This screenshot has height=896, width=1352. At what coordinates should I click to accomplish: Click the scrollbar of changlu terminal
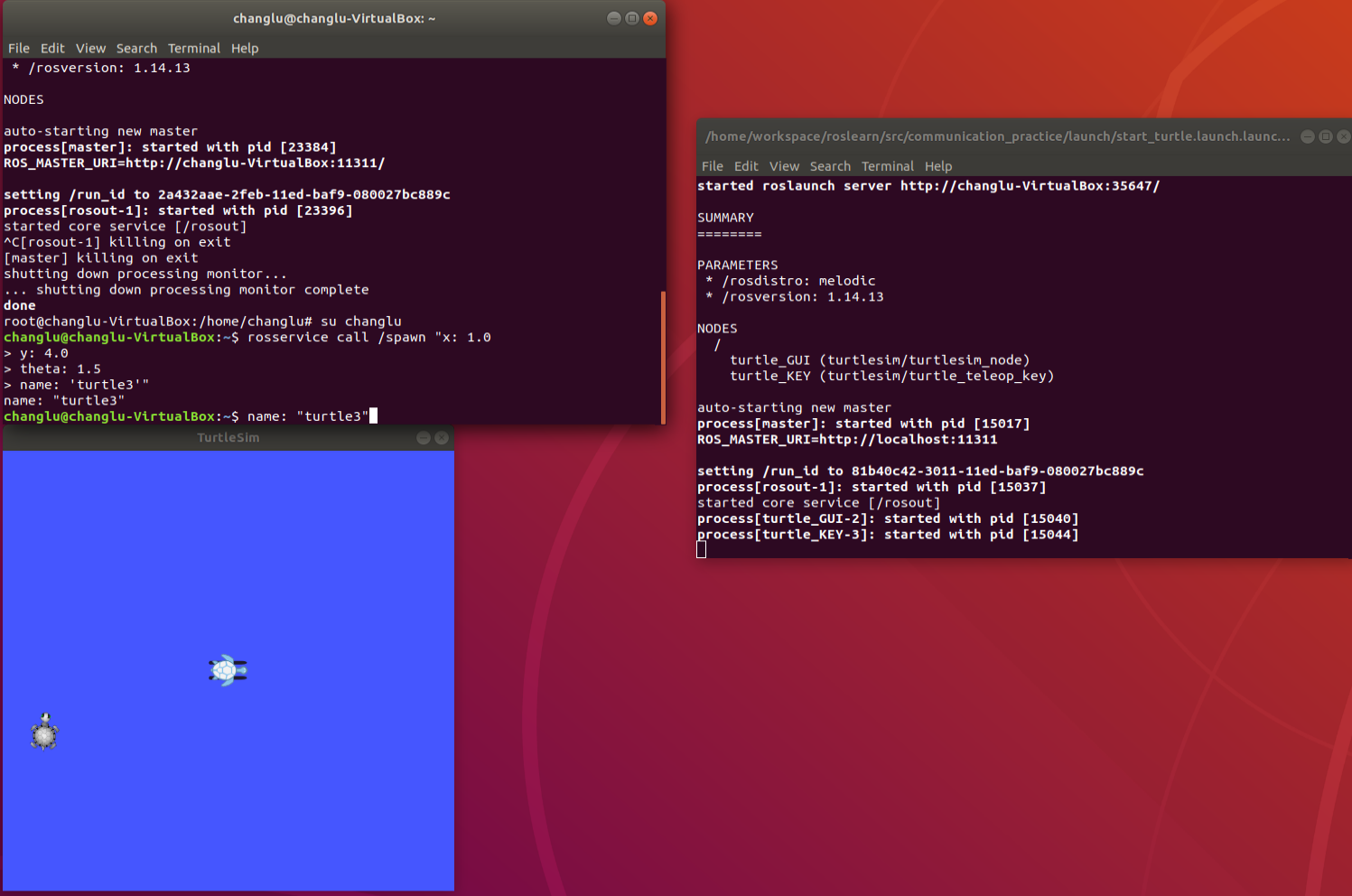pos(663,357)
